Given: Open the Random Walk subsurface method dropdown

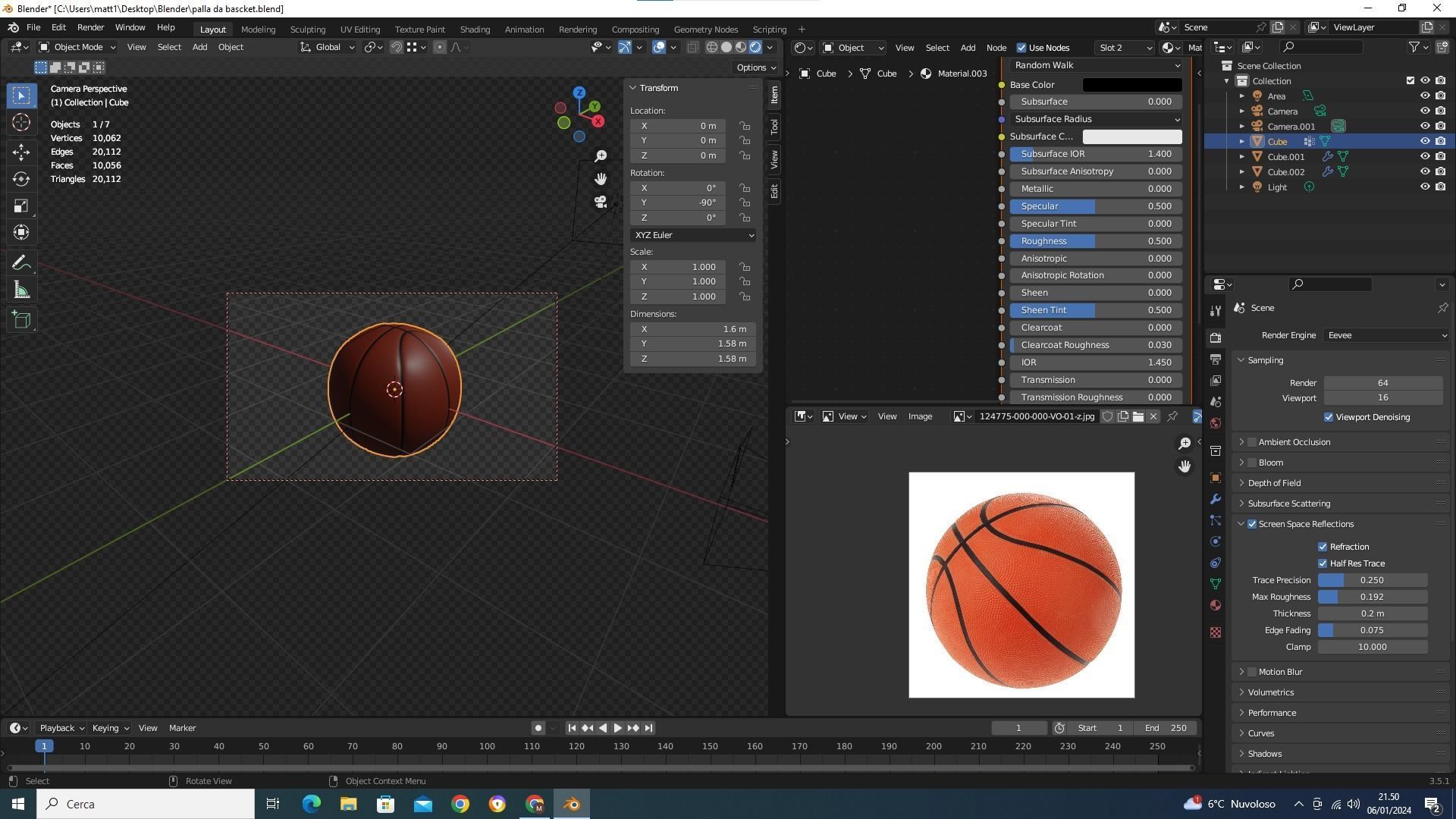Looking at the screenshot, I should [1096, 65].
